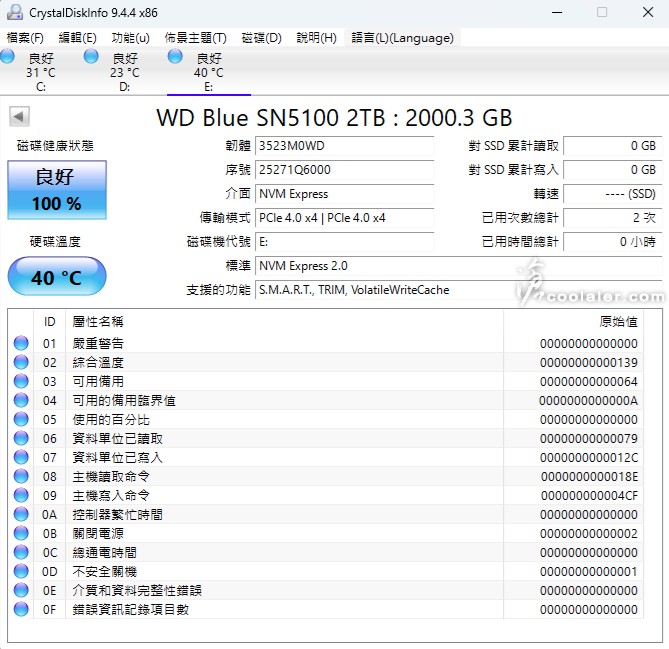Image resolution: width=669 pixels, height=649 pixels.
Task: Select drive C: status orb
Action: (7, 57)
